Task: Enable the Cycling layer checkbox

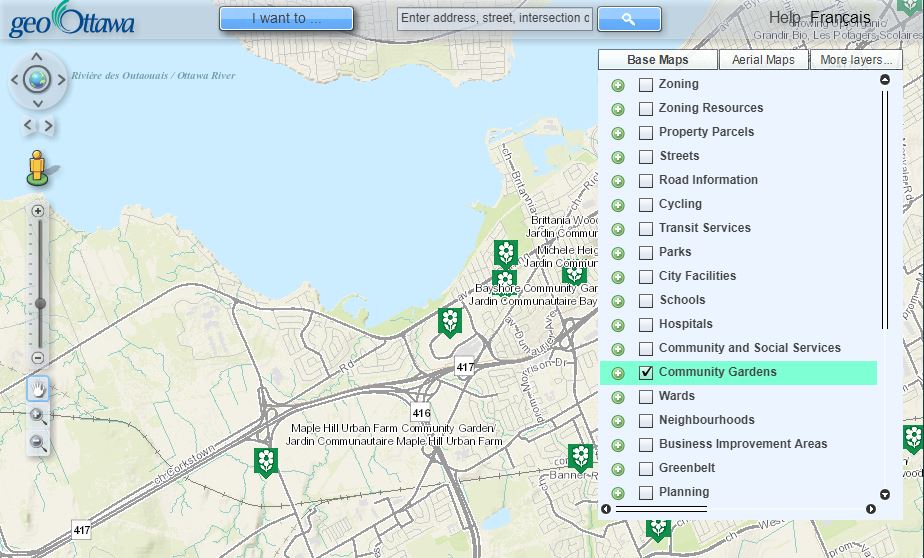Action: coord(646,204)
